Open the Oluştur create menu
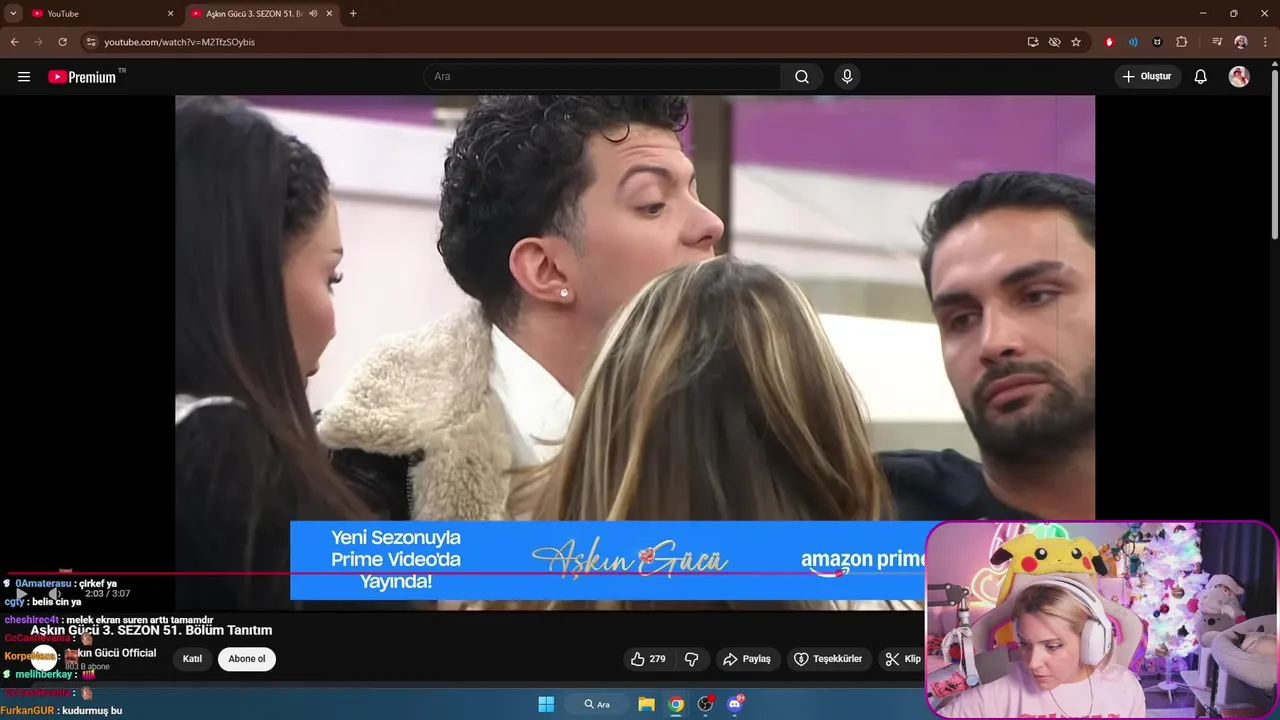Image resolution: width=1280 pixels, height=720 pixels. [1147, 77]
